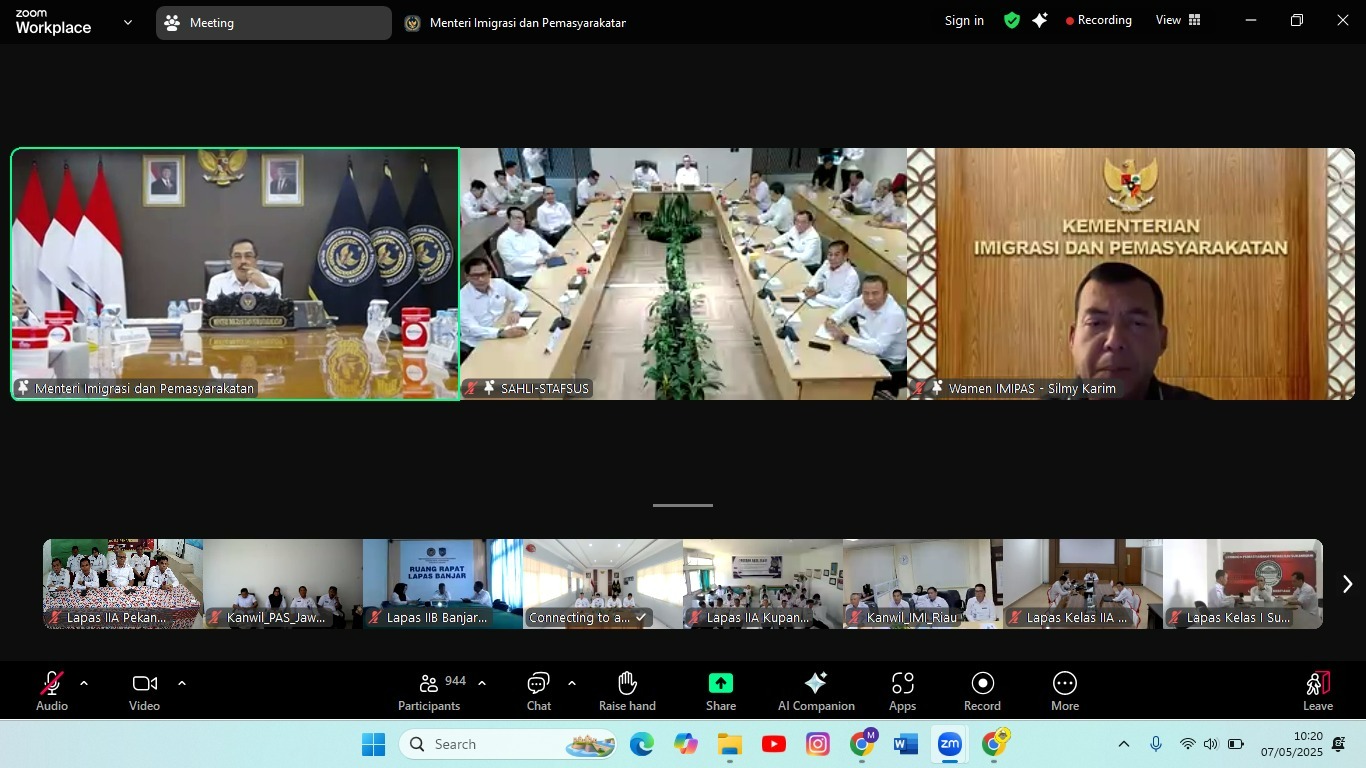Image resolution: width=1366 pixels, height=768 pixels.
Task: Click the Lapas IIB Banjar... thumbnail
Action: (x=443, y=584)
